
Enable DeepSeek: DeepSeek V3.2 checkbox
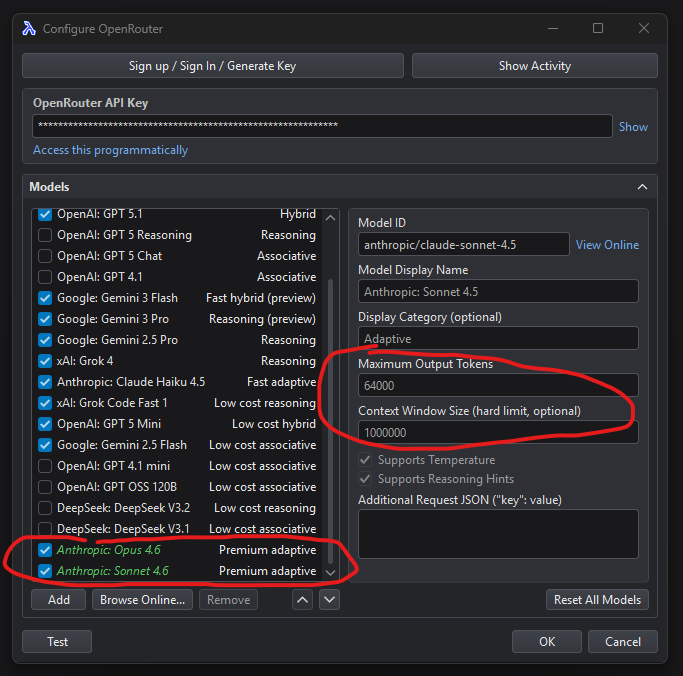[45, 508]
